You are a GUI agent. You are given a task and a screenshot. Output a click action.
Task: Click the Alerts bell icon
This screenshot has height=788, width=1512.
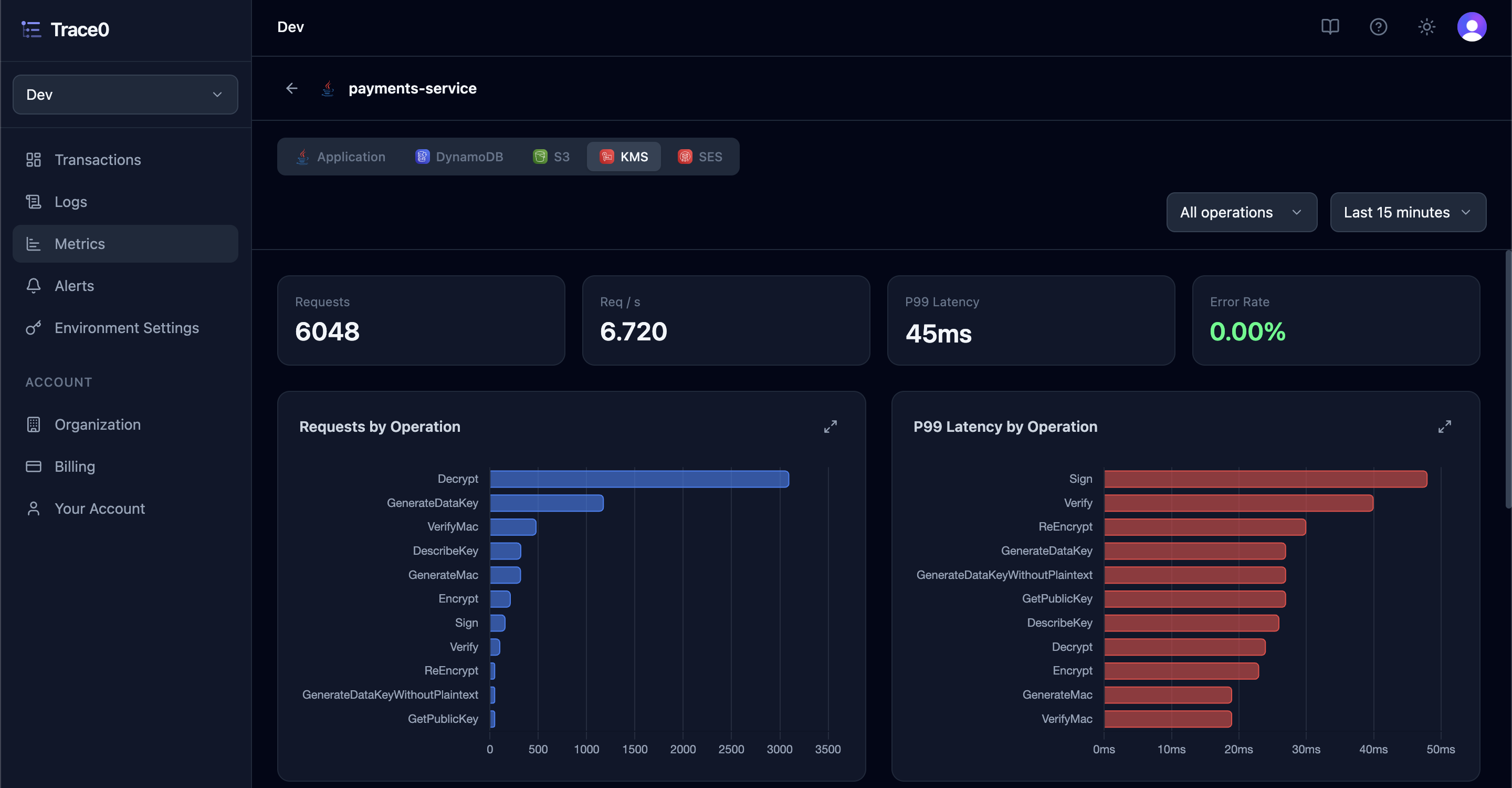pyautogui.click(x=34, y=285)
